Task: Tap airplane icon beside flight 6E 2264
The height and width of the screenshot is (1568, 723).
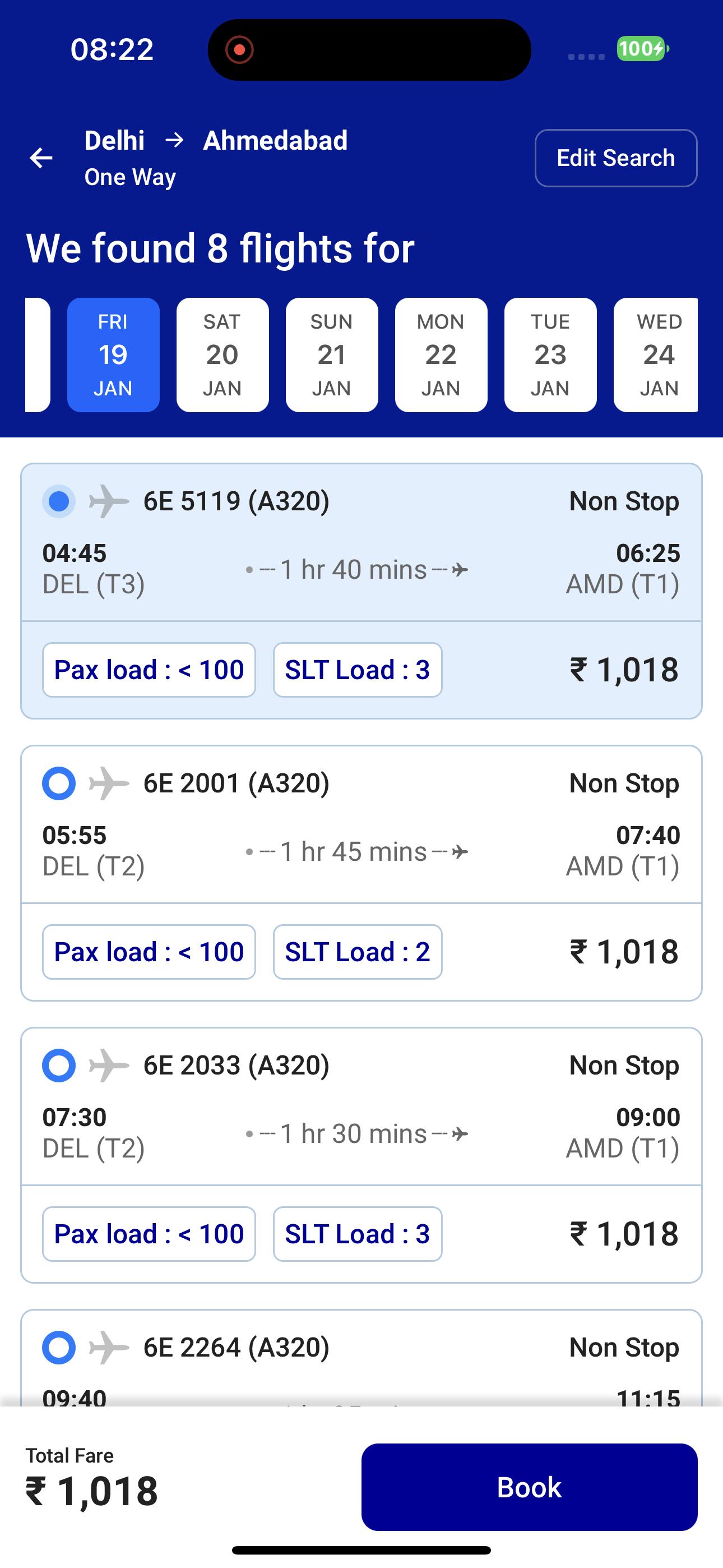Action: [108, 1347]
